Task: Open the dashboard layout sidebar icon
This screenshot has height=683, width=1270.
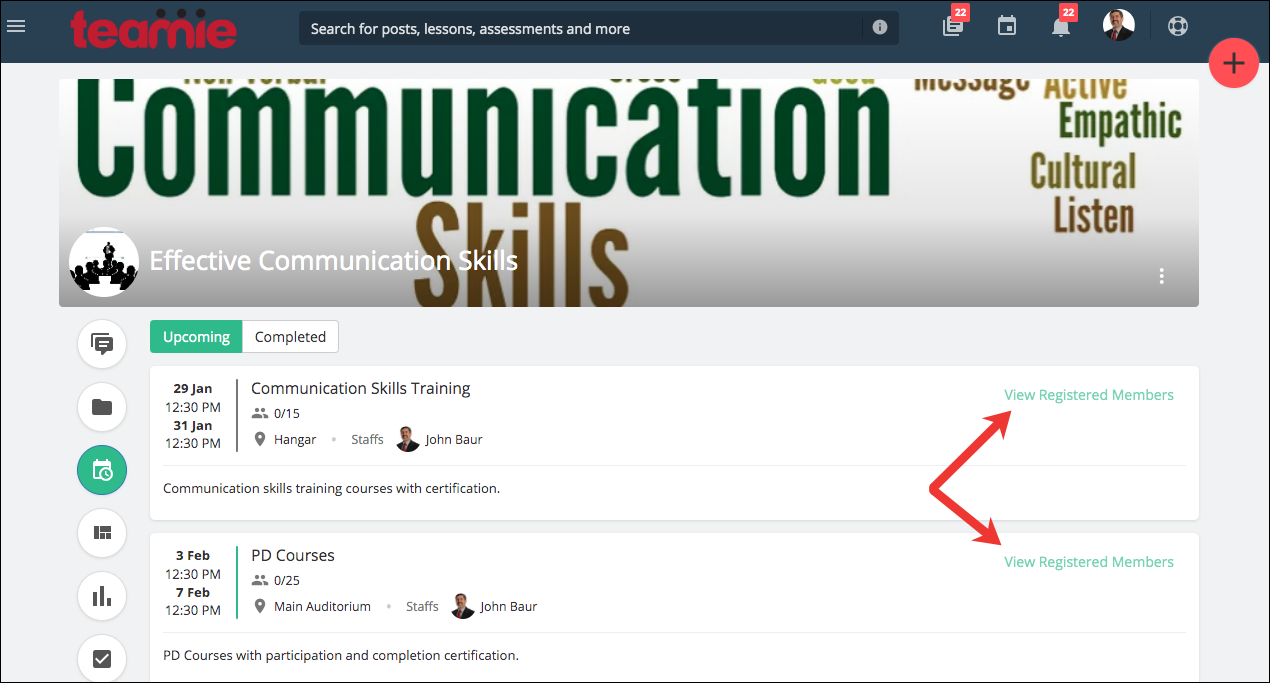Action: [x=102, y=533]
